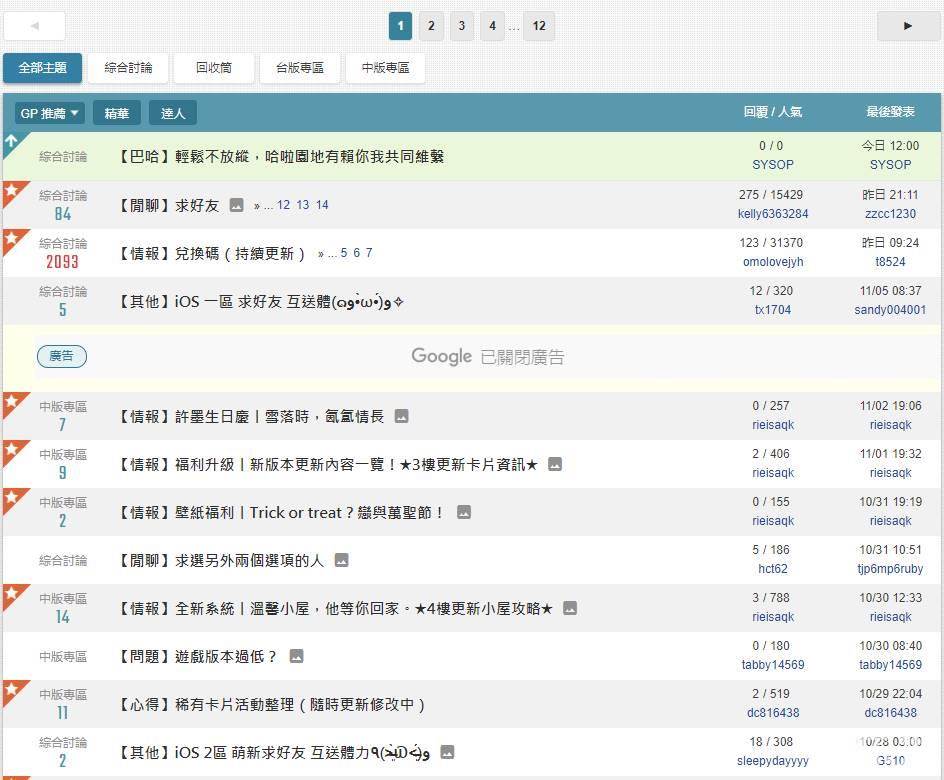Click image icon next to 求選另外兩個選項的人
Image resolution: width=944 pixels, height=780 pixels.
[341, 560]
